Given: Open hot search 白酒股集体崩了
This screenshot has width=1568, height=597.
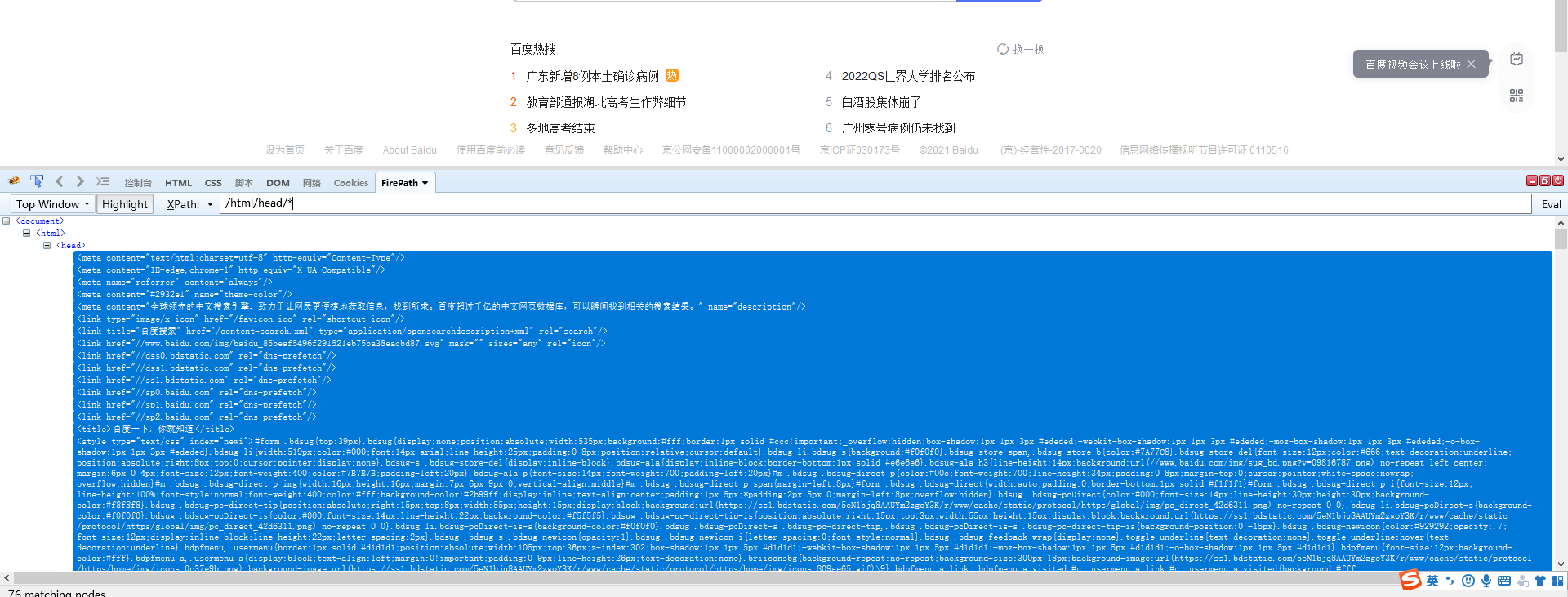Looking at the screenshot, I should click(x=881, y=102).
